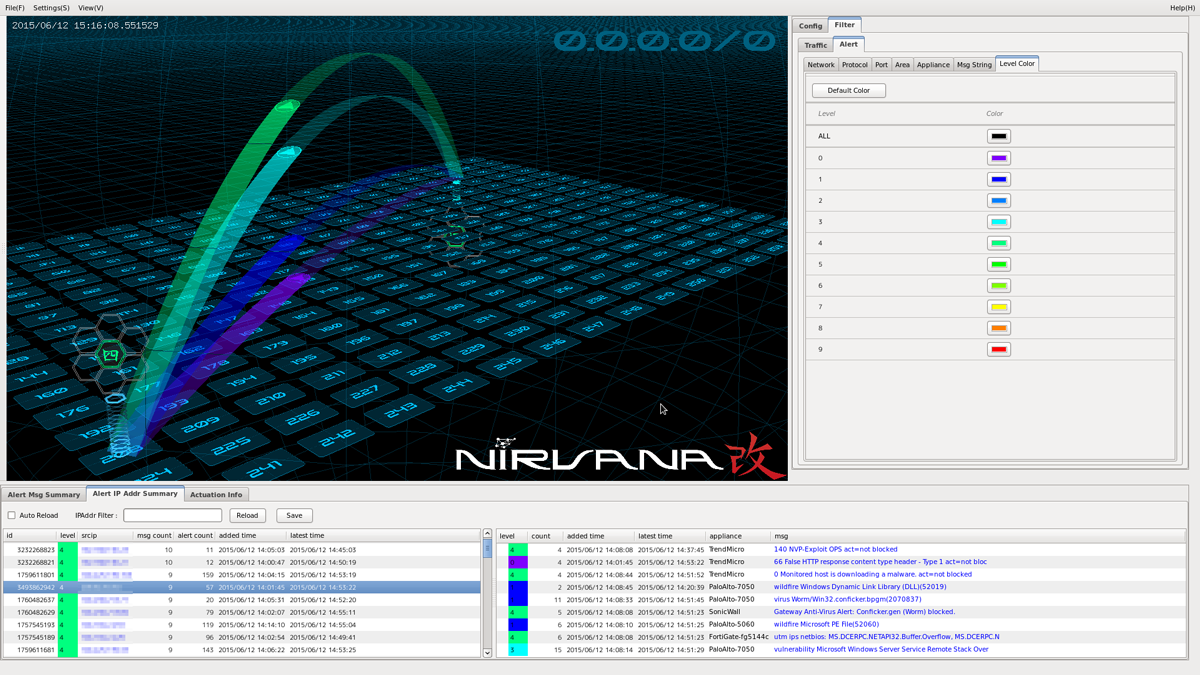Open 'vulnerability Microsoft Windows Server Service' message
1200x675 pixels.
[x=881, y=649]
